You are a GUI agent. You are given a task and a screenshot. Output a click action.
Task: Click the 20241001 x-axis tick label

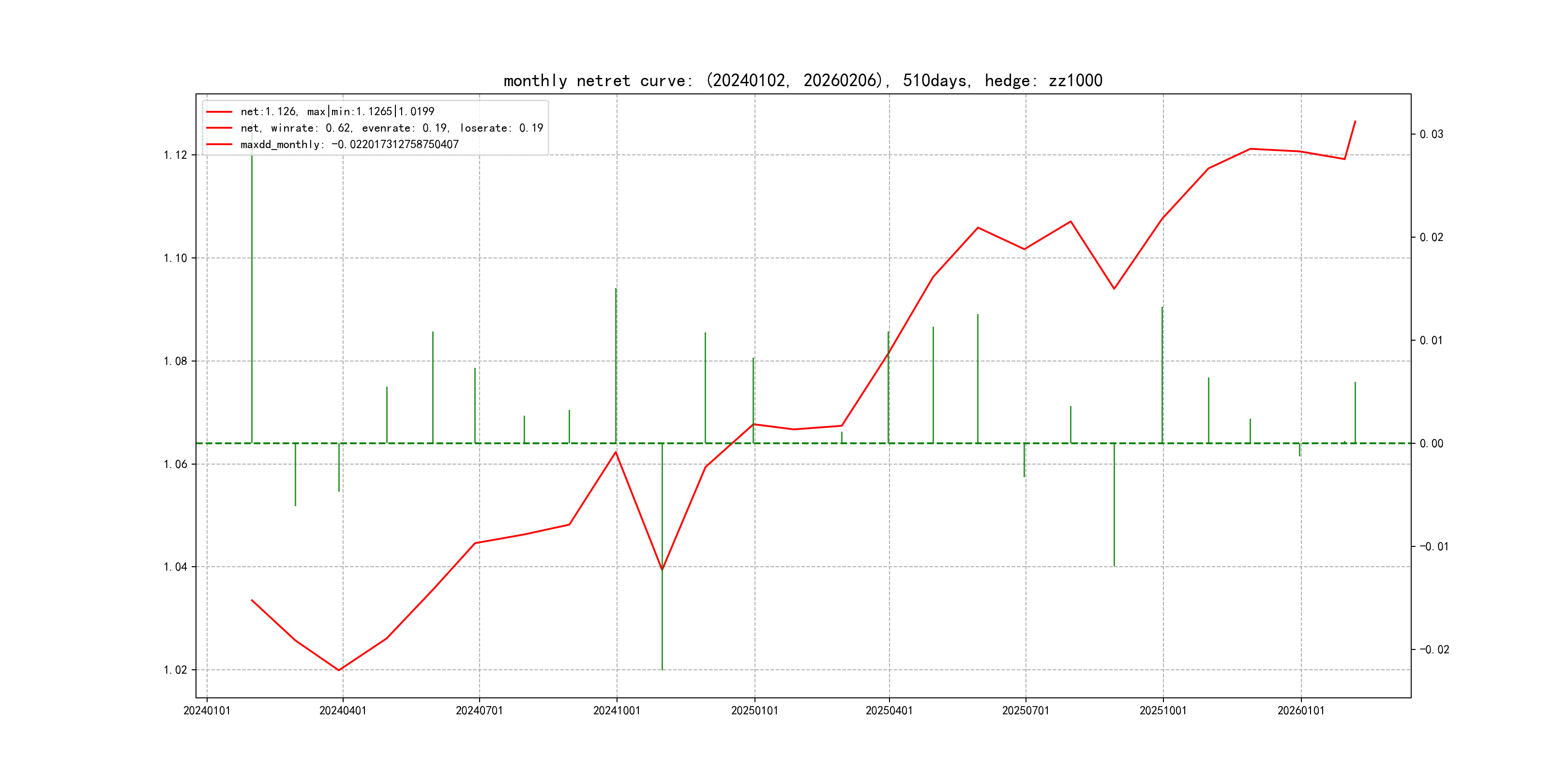pos(617,711)
